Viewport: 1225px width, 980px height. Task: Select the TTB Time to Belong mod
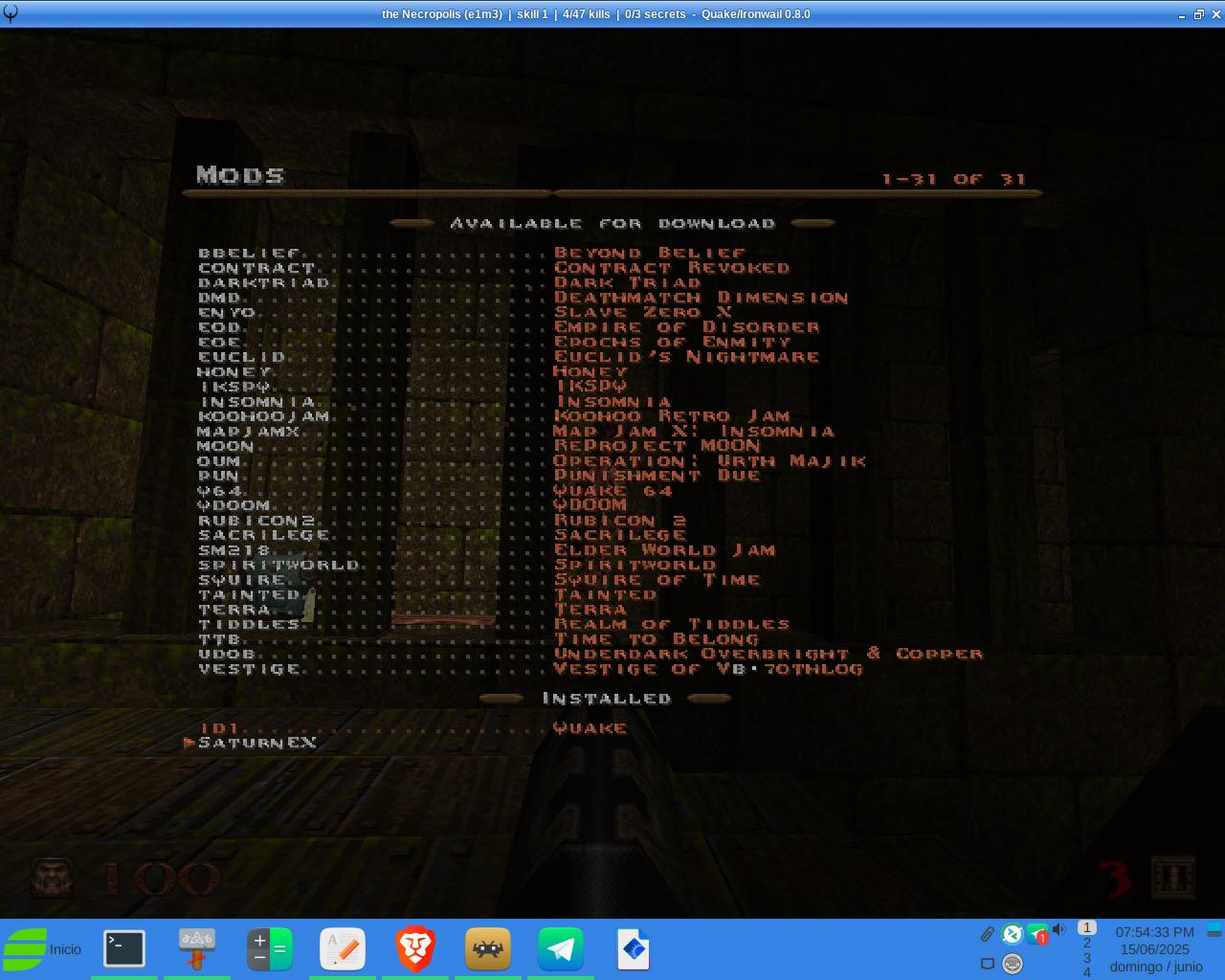point(479,639)
